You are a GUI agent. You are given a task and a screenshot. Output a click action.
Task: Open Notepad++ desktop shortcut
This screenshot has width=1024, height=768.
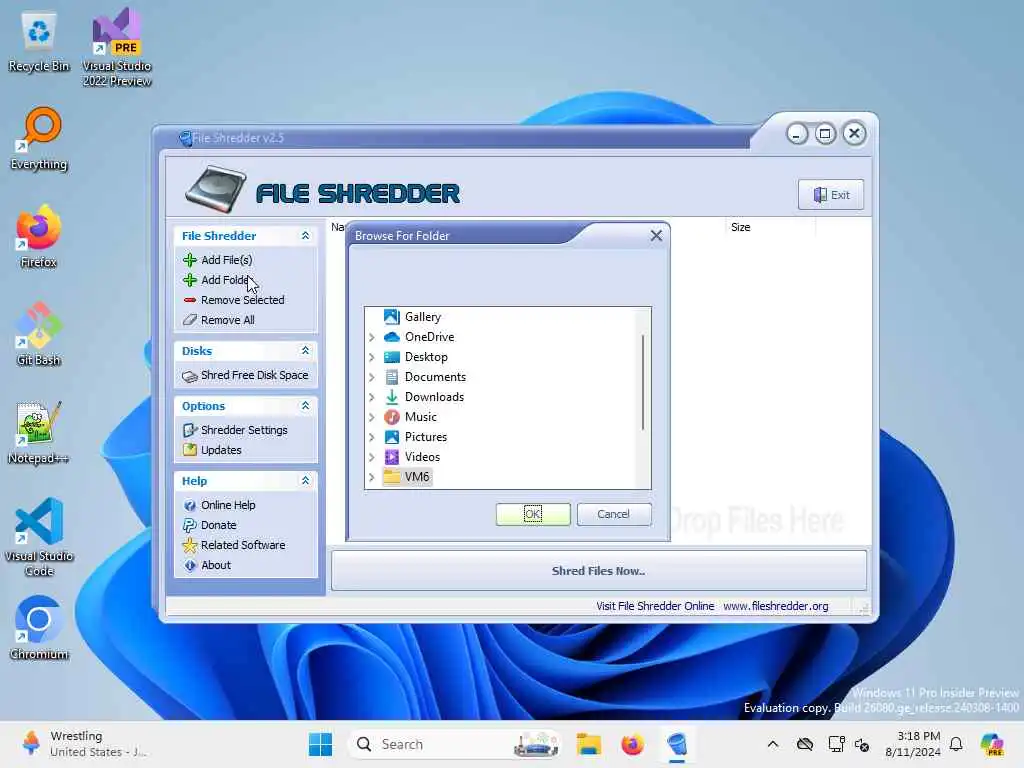(38, 433)
